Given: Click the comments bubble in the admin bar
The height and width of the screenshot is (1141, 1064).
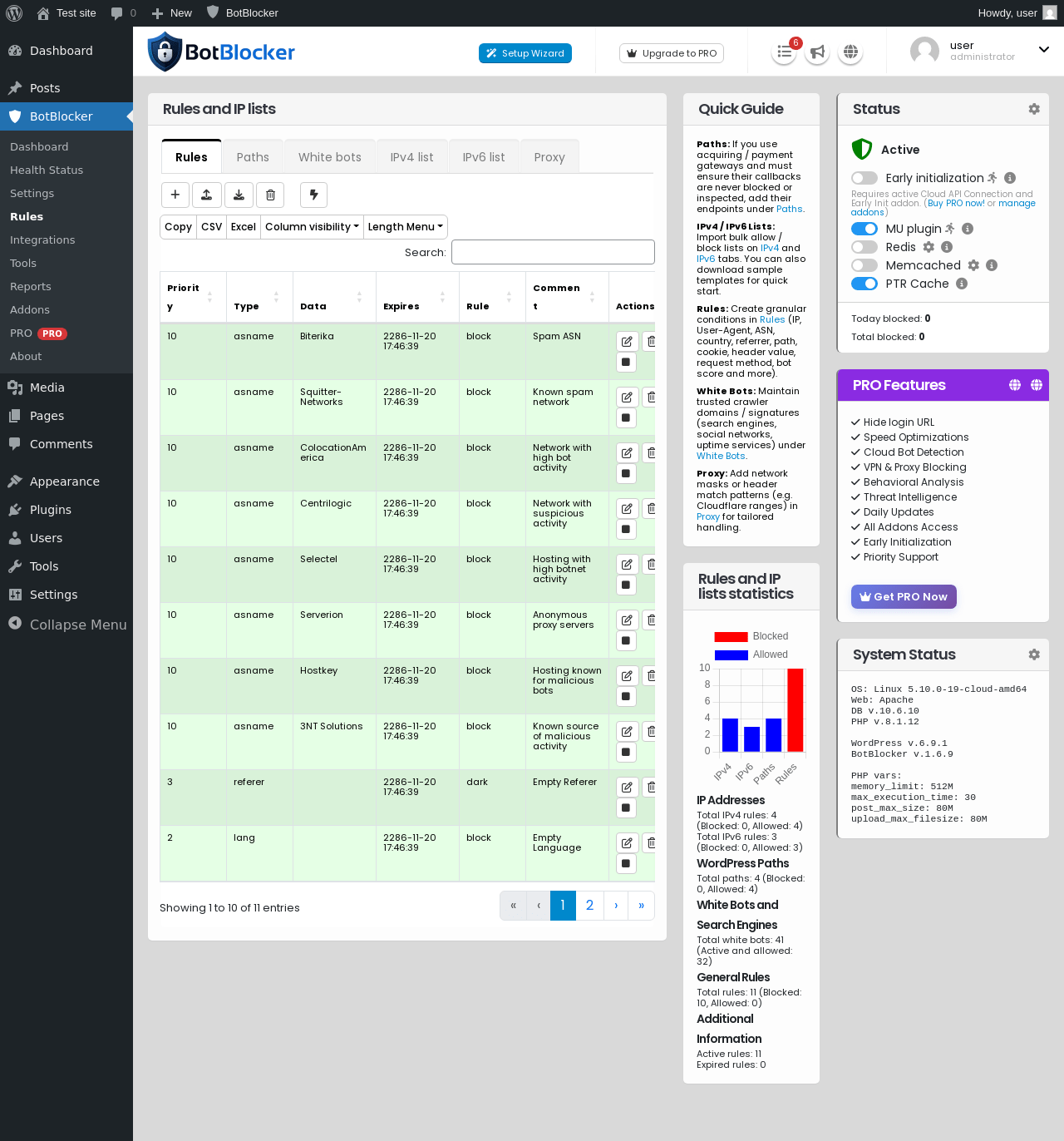Looking at the screenshot, I should pos(123,13).
